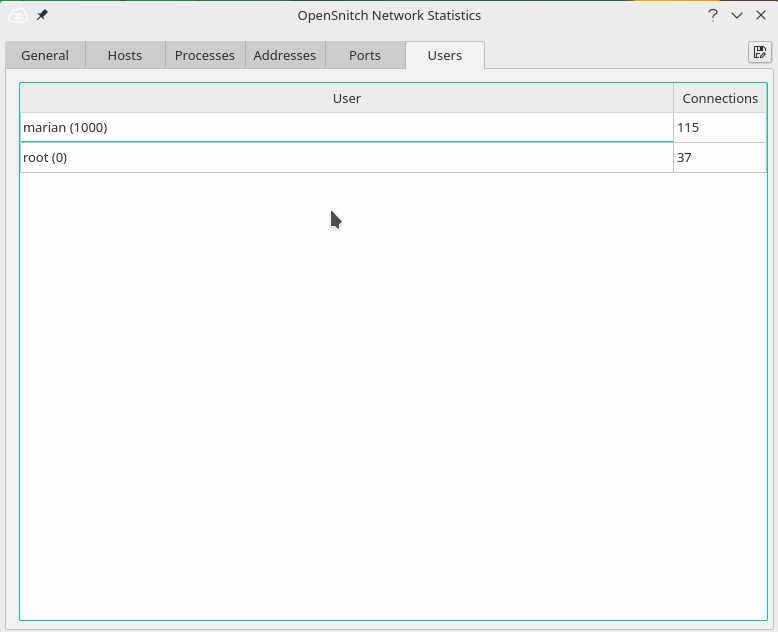Select the Users tab

445,55
